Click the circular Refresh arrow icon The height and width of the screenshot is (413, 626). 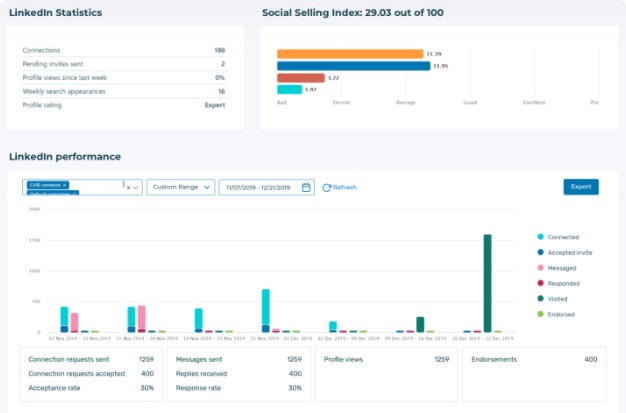(x=327, y=187)
